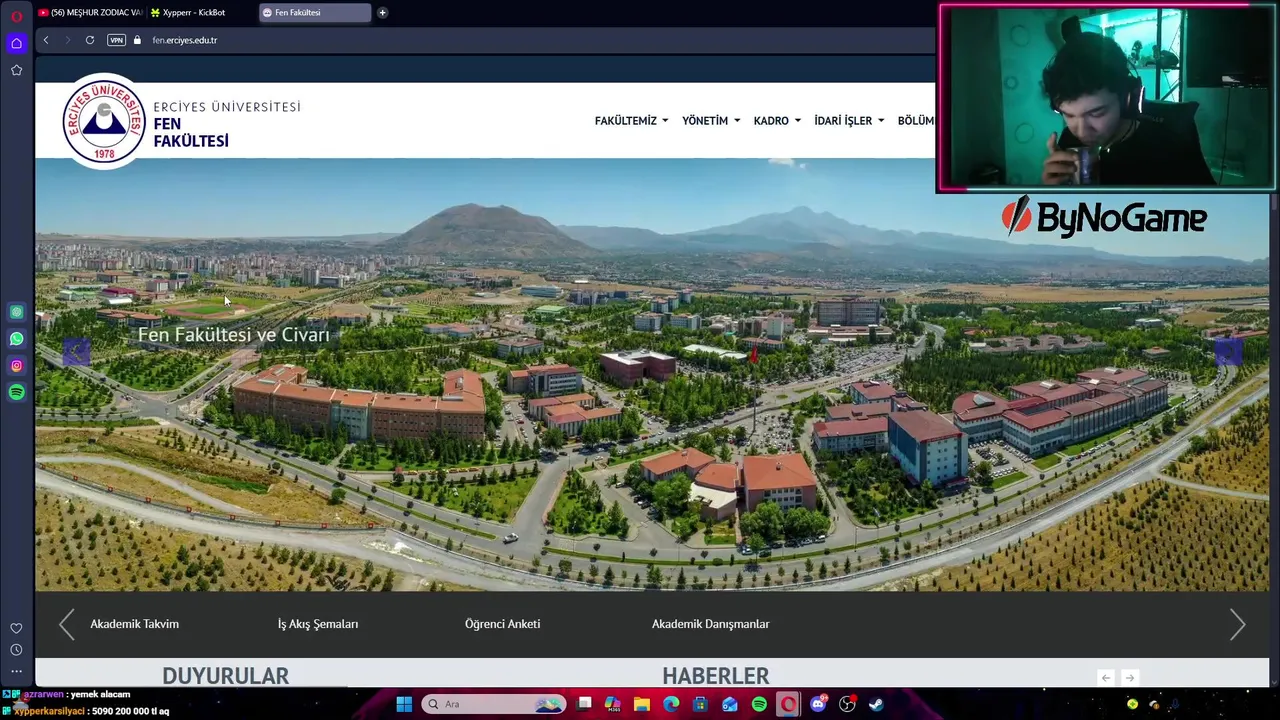This screenshot has height=720, width=1280.
Task: Expand the YÖNETİM dropdown menu
Action: 711,120
